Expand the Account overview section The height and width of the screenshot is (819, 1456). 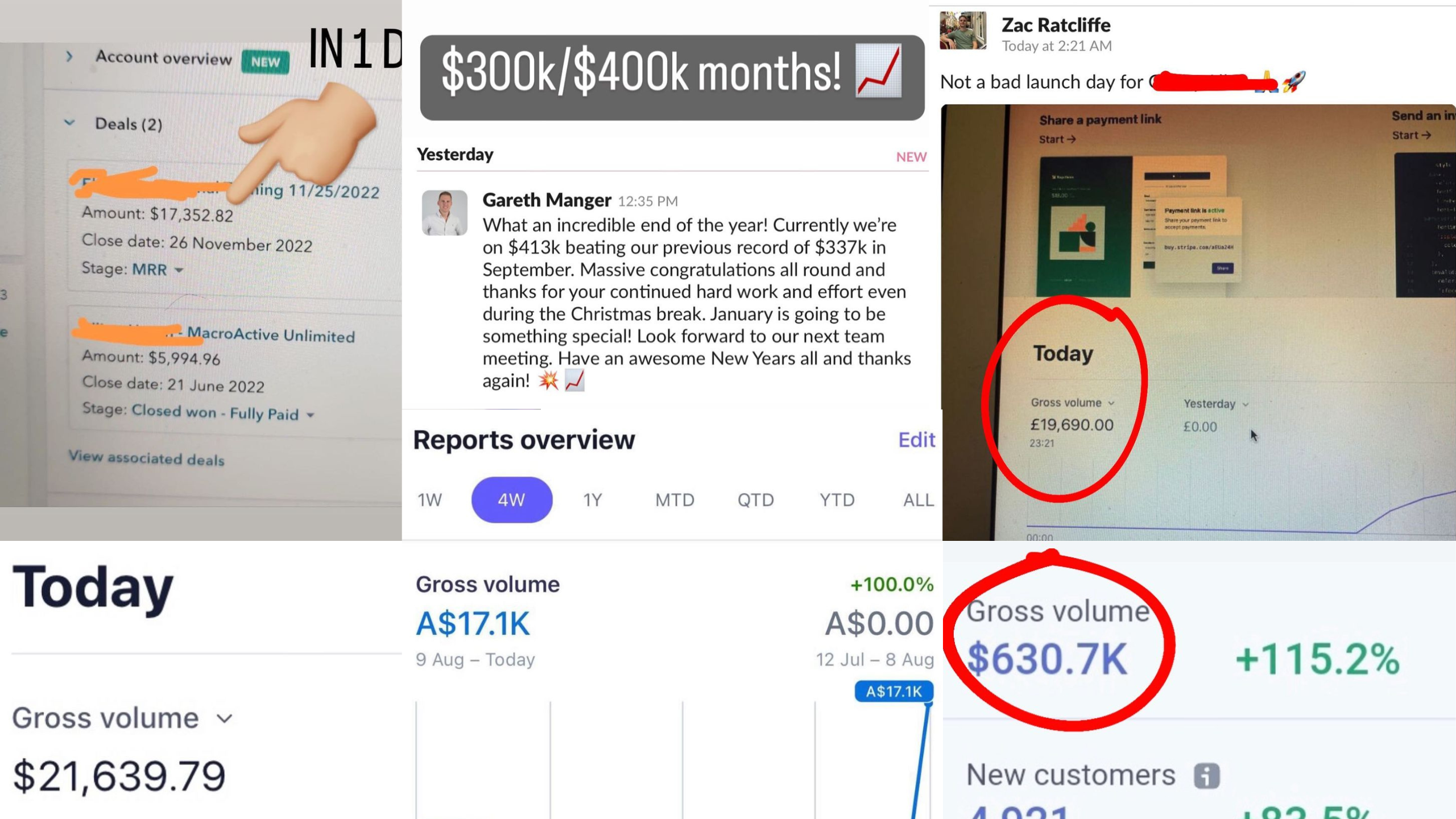tap(69, 56)
